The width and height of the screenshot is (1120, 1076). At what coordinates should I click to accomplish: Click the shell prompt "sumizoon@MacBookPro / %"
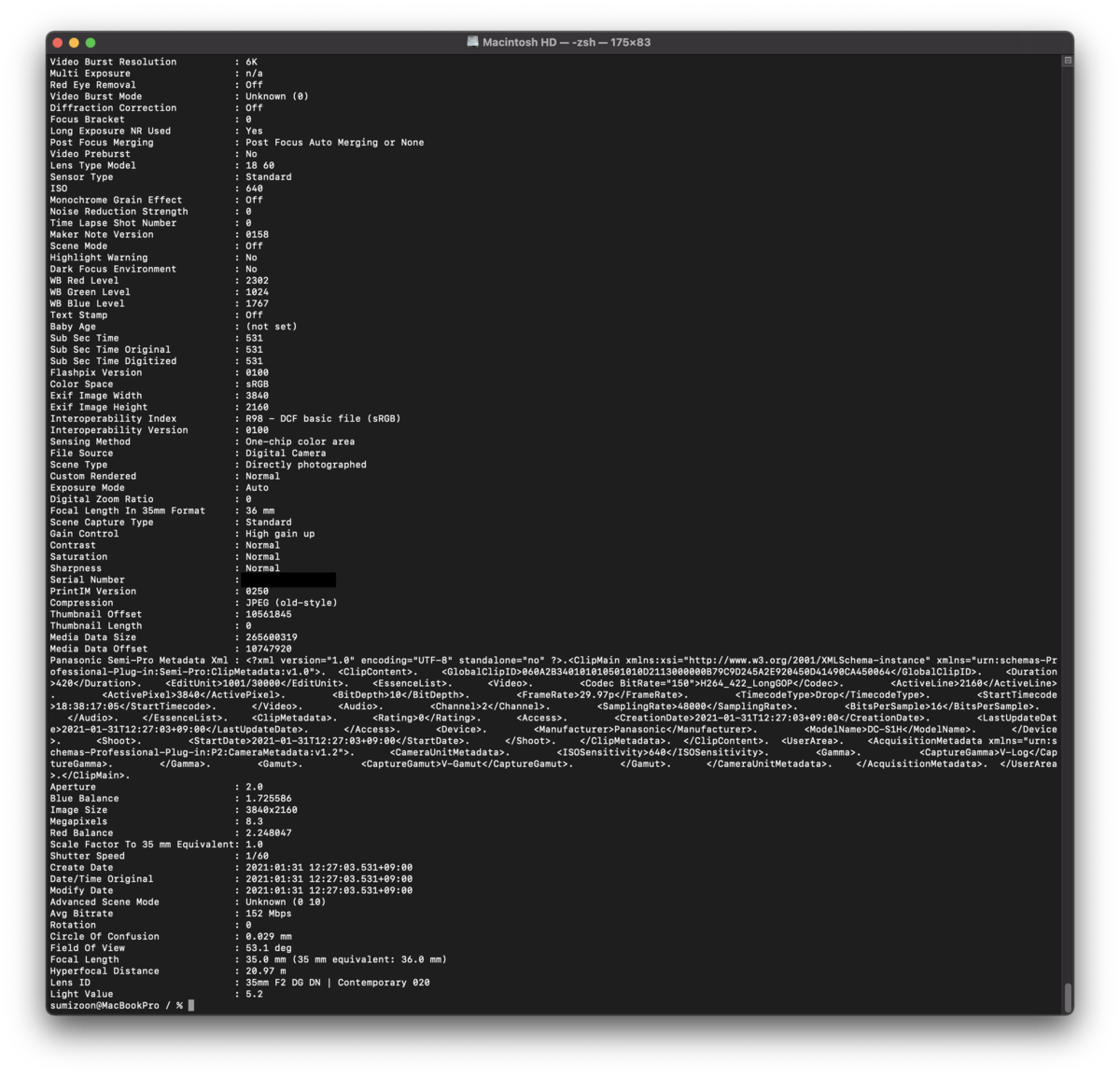117,1006
